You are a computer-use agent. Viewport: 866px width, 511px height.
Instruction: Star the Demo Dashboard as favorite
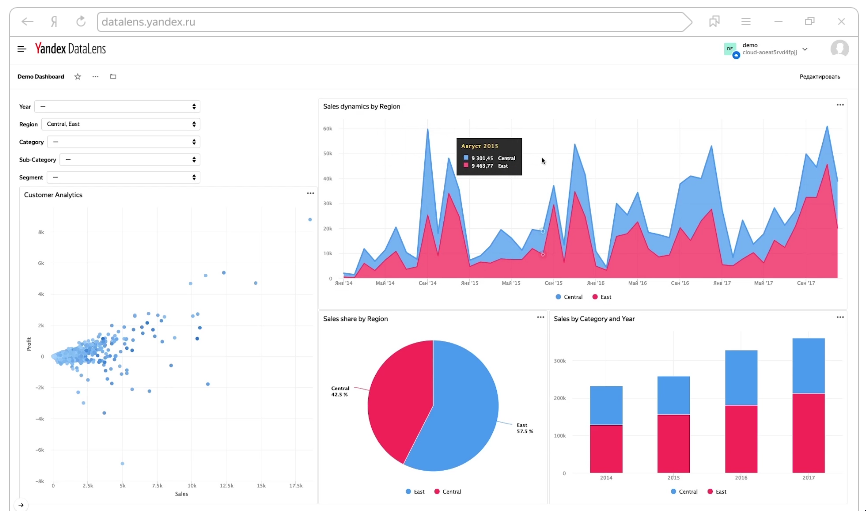coord(78,77)
